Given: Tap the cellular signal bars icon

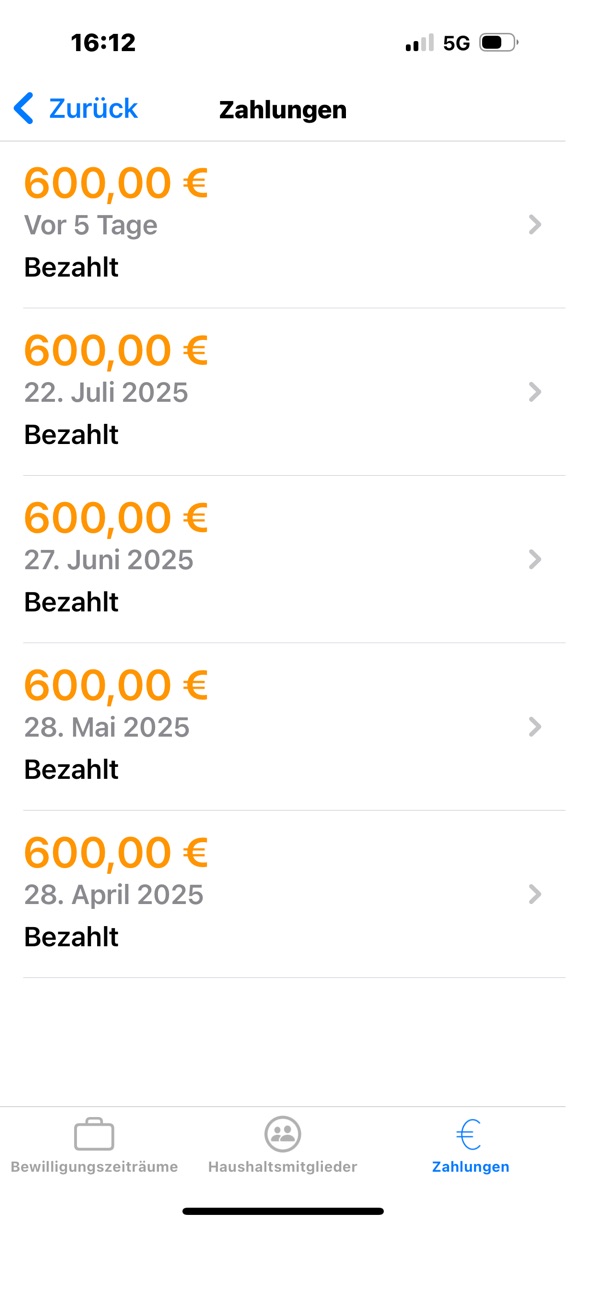Looking at the screenshot, I should 420,43.
